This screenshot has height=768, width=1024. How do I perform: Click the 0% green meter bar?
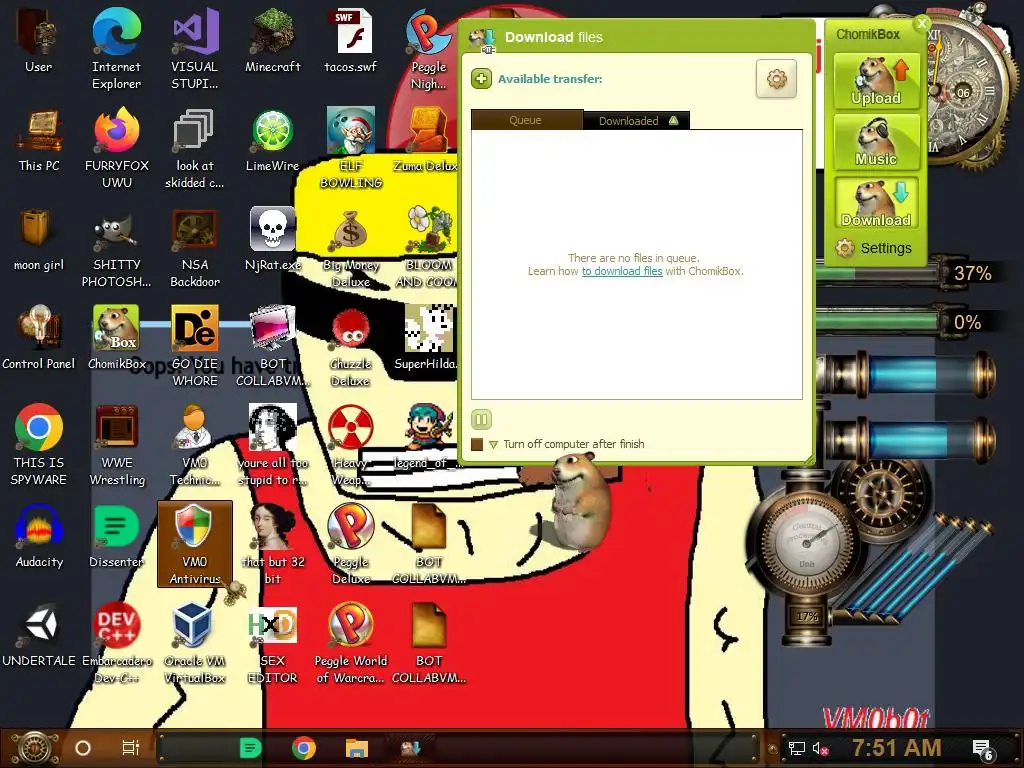point(878,322)
